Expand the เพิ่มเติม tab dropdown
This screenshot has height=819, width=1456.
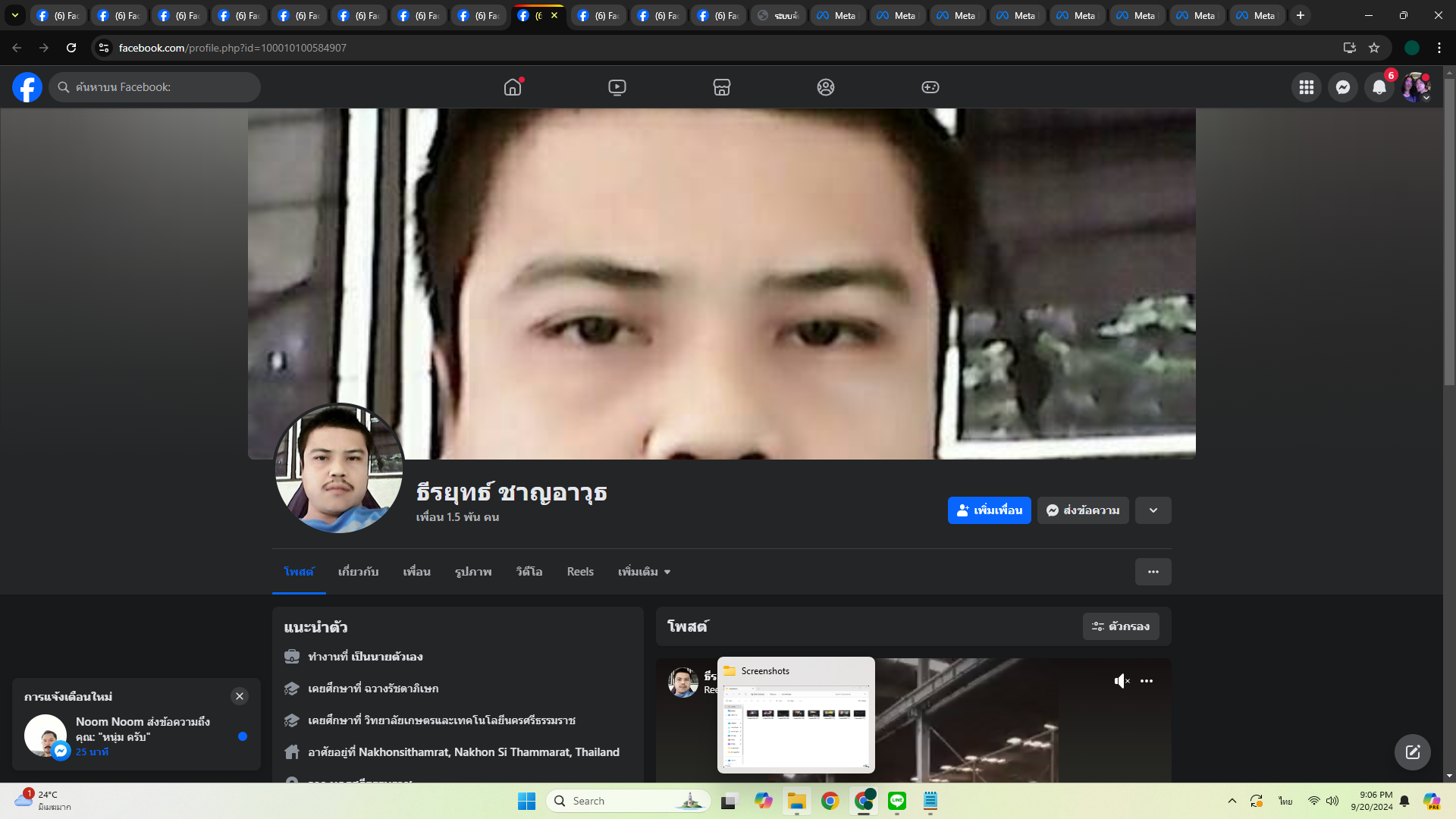point(644,572)
